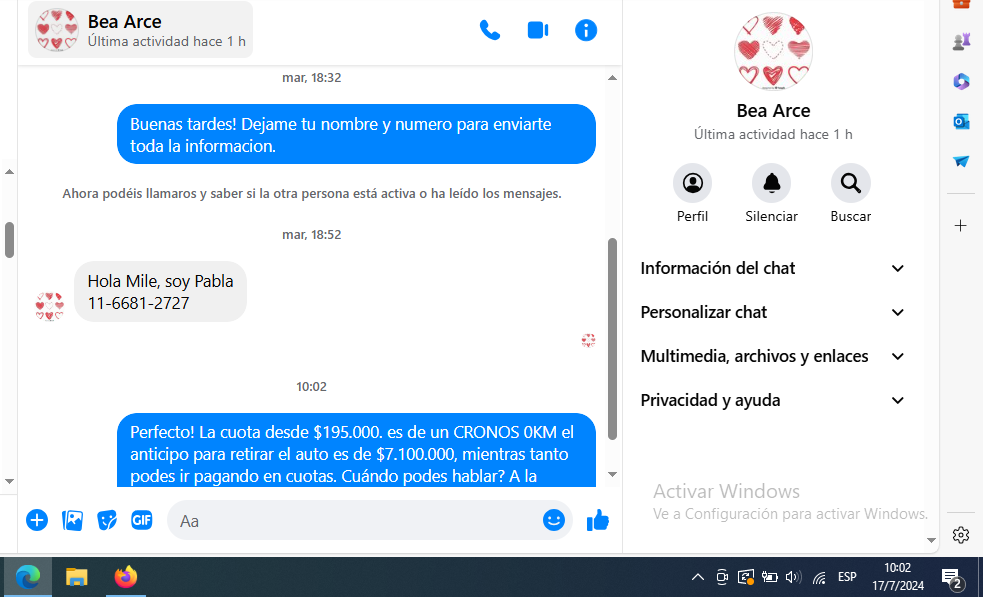Open more actions with the plus icon
Viewport: 983px width, 597px height.
click(x=37, y=520)
